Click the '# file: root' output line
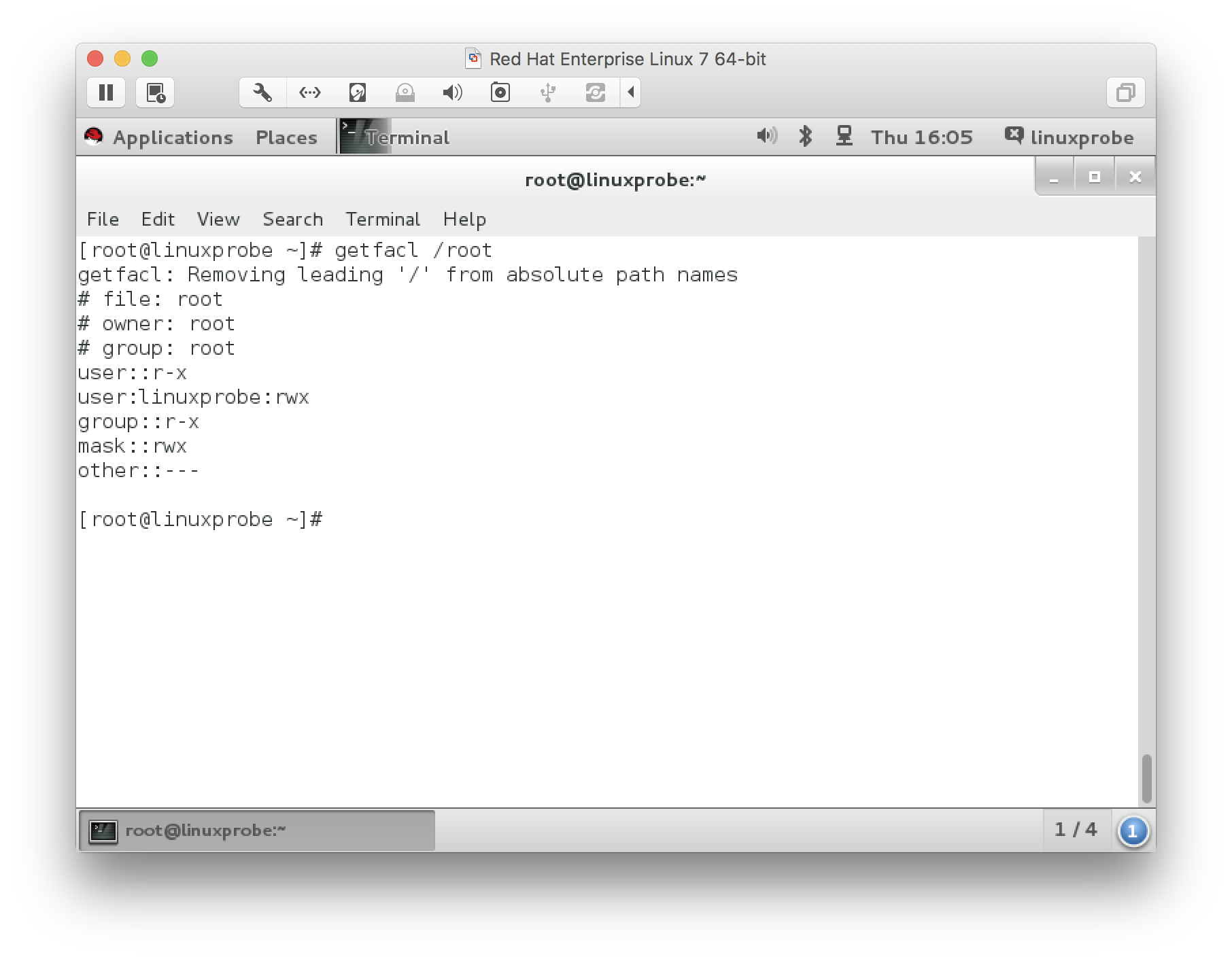Image resolution: width=1232 pixels, height=961 pixels. coord(150,299)
